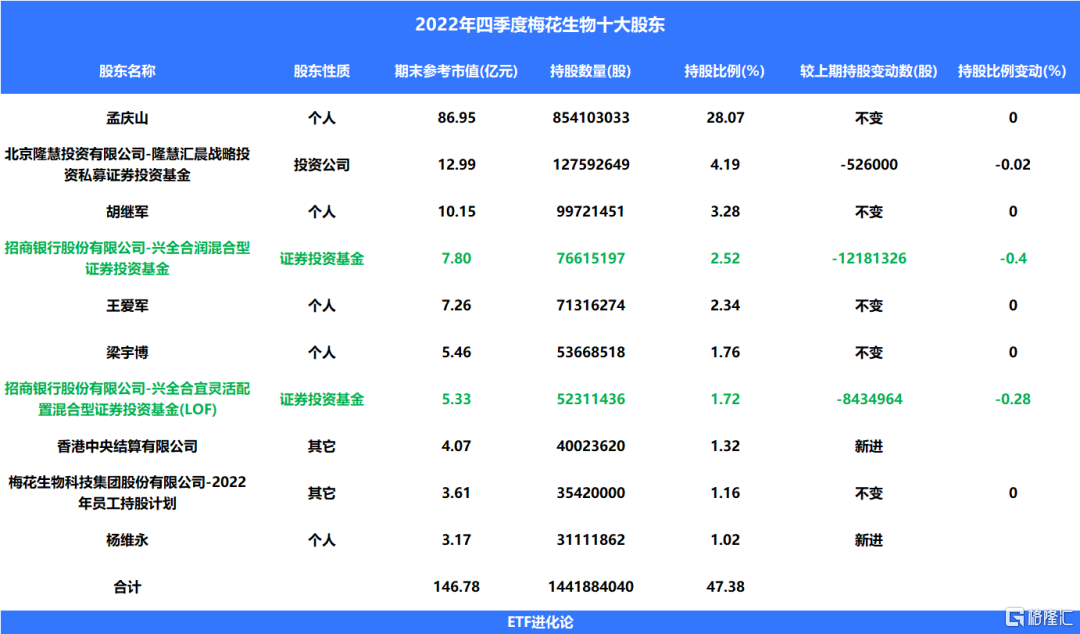Click share count '71316274'

[x=591, y=305]
